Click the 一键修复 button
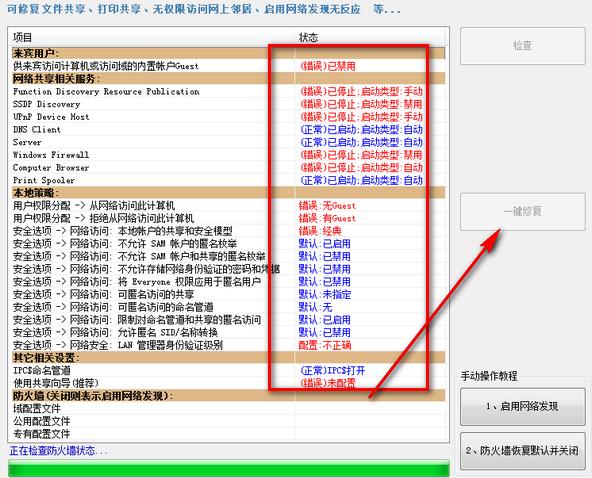The width and height of the screenshot is (592, 478). (523, 211)
